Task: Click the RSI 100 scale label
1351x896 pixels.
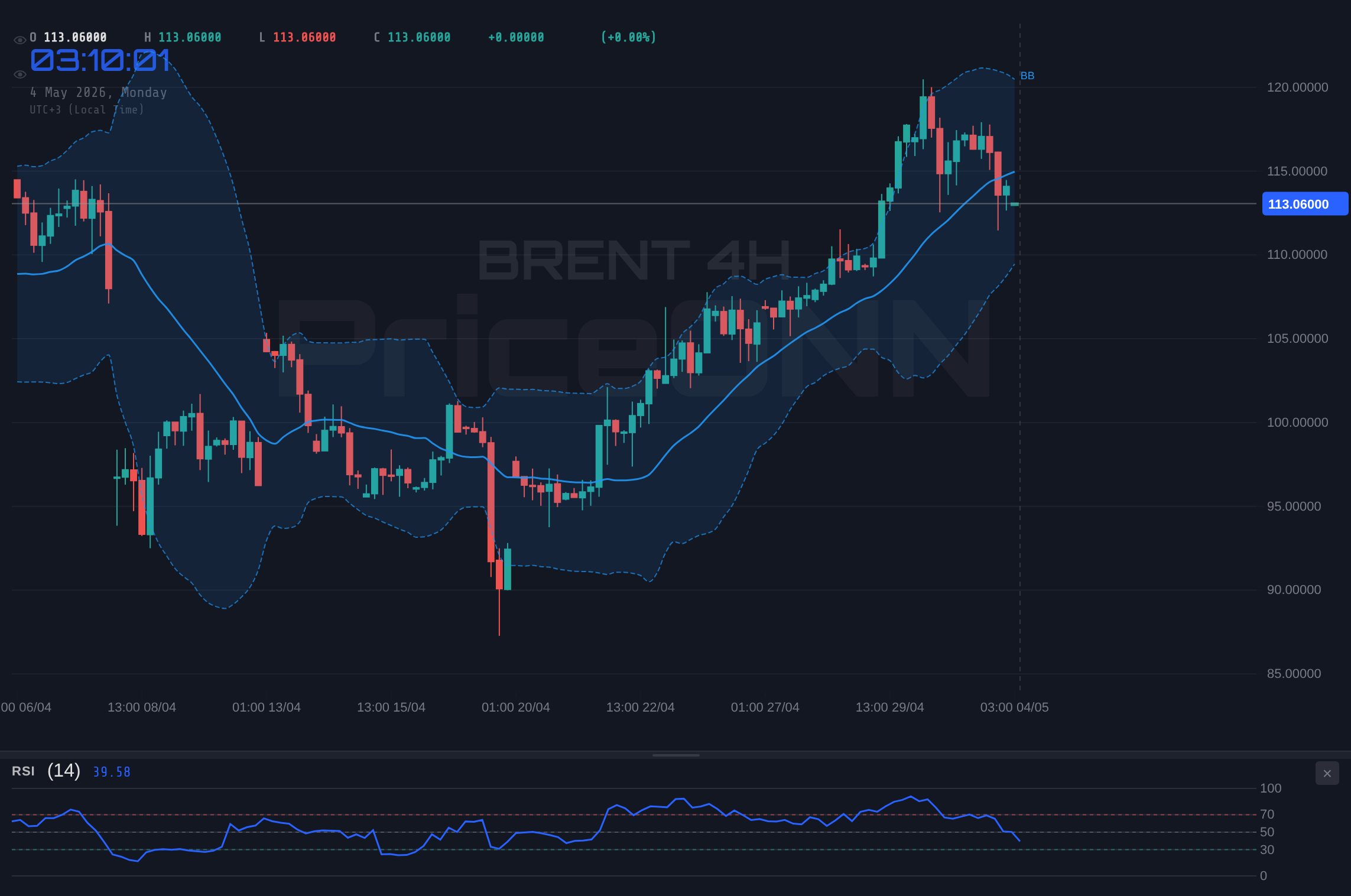Action: point(1271,788)
